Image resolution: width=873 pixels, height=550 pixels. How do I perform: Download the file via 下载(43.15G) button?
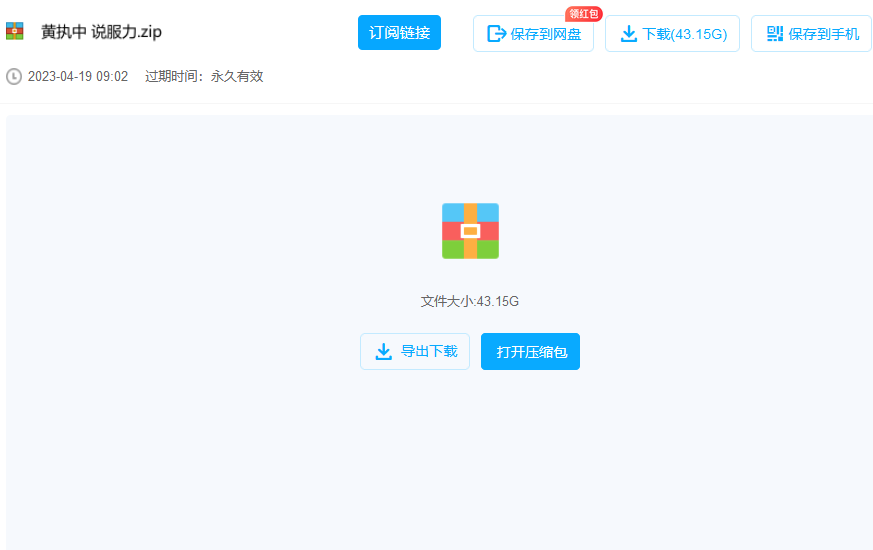point(673,33)
